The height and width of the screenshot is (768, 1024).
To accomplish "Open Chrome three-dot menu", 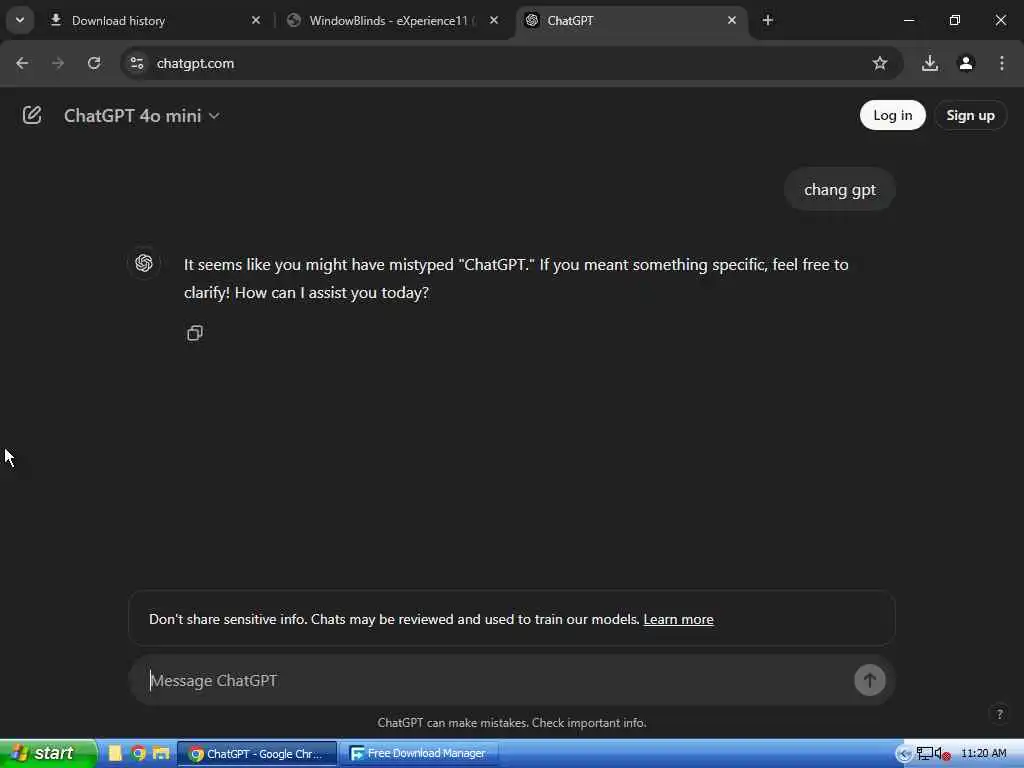I will [1001, 63].
